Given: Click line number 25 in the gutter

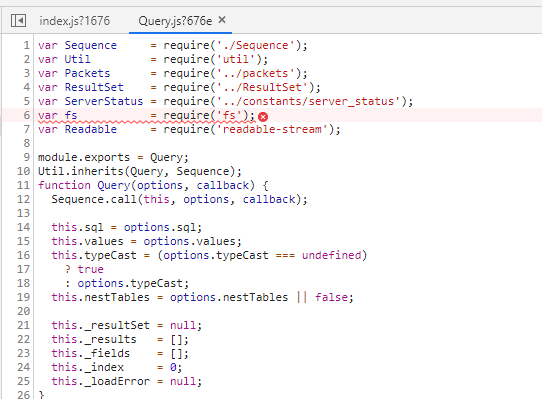Looking at the screenshot, I should [x=24, y=381].
